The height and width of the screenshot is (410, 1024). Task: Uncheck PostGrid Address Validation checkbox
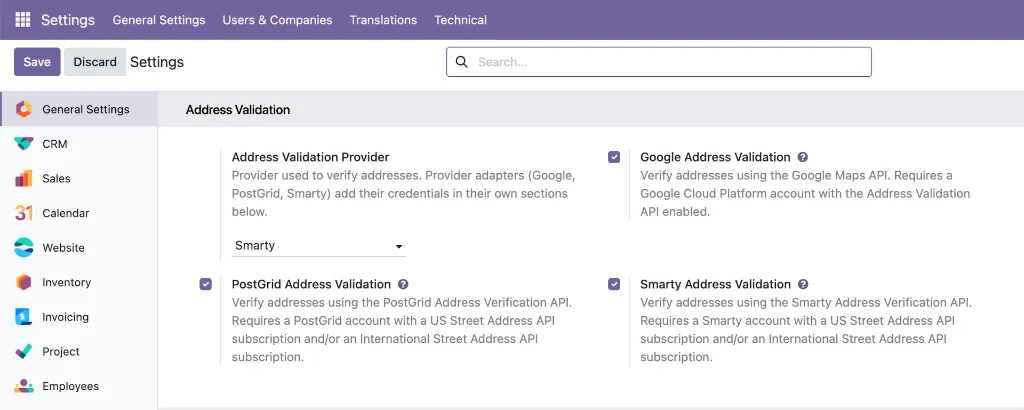coord(206,284)
